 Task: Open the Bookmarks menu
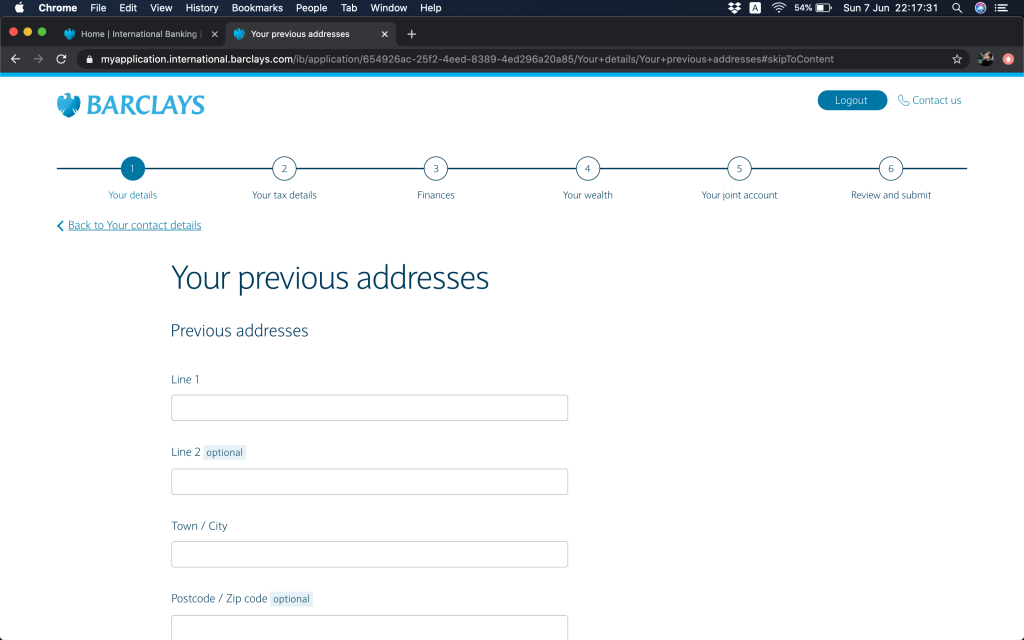click(257, 8)
